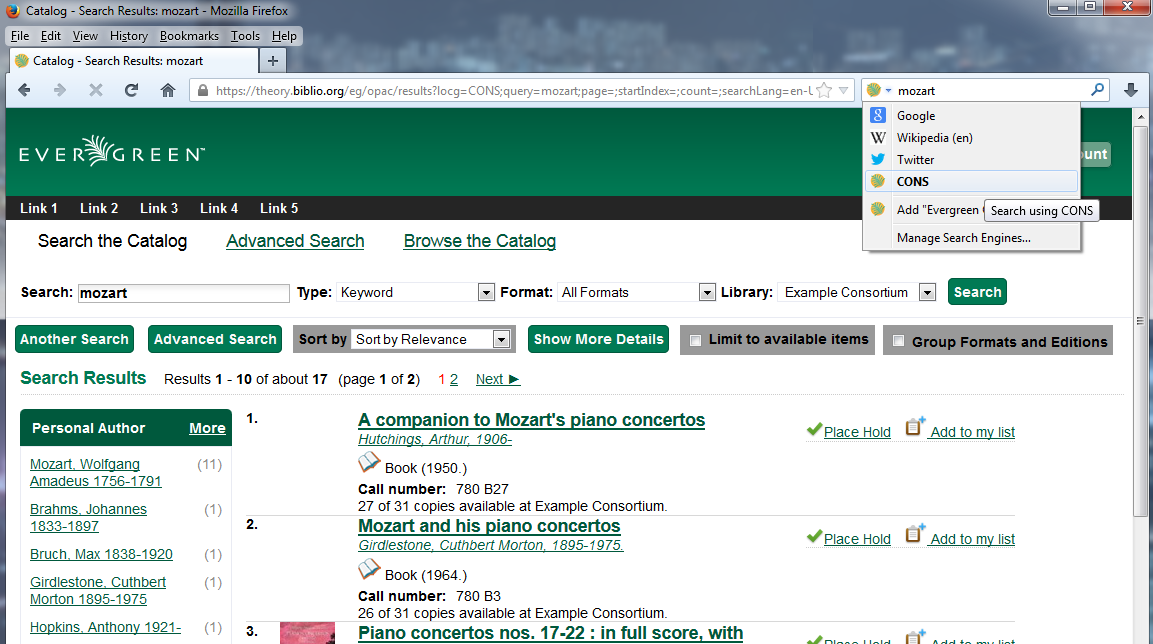Viewport: 1153px width, 644px height.
Task: Open the Bookmarks menu
Action: [x=189, y=36]
